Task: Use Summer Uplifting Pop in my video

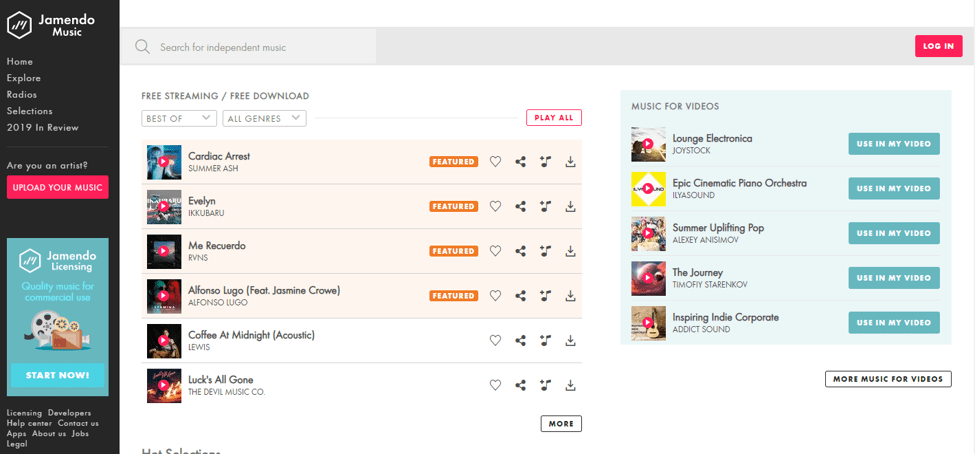Action: tap(894, 233)
